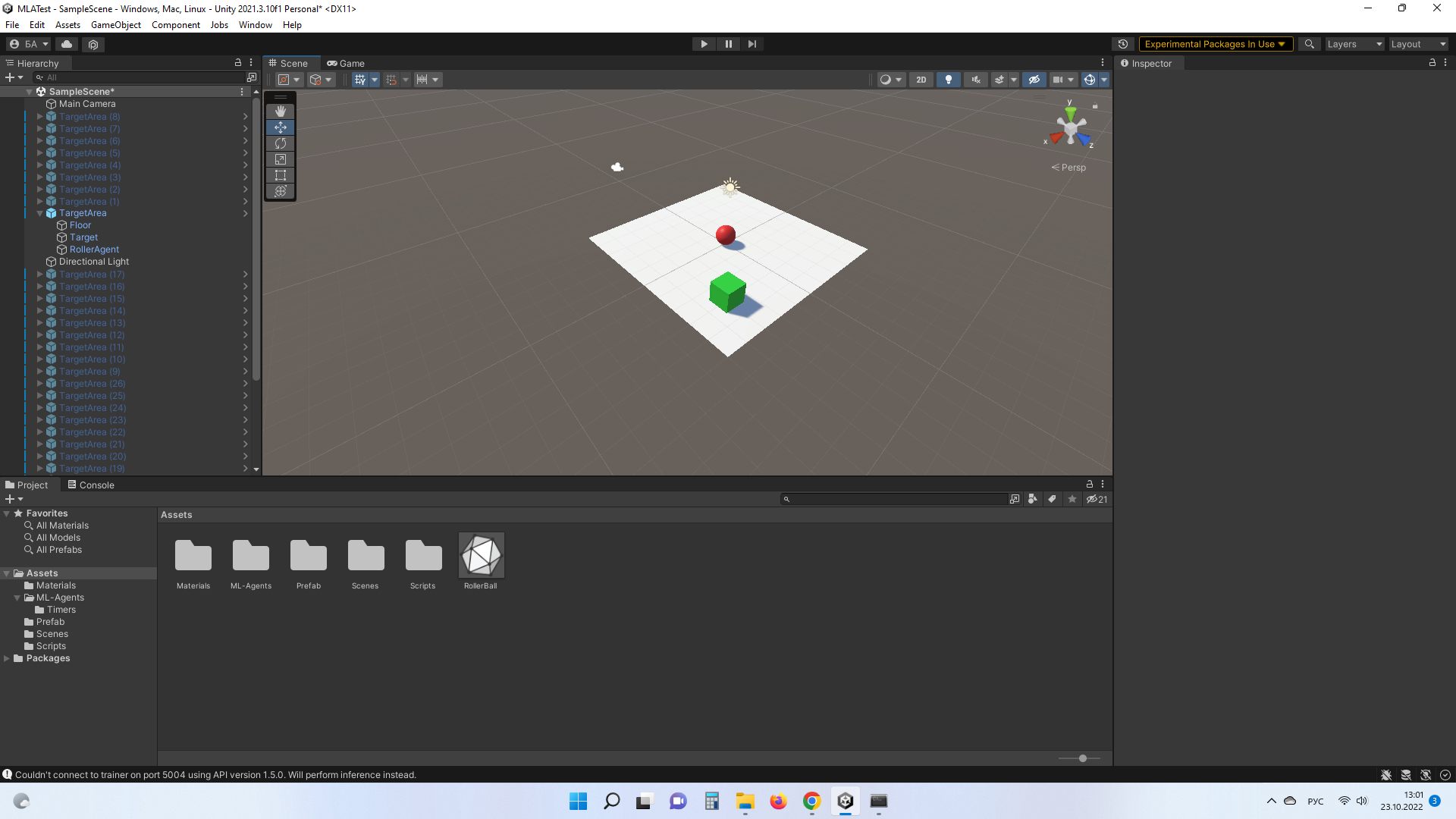The image size is (1456, 819).
Task: Open the search window from the top toolbar
Action: coord(1309,44)
